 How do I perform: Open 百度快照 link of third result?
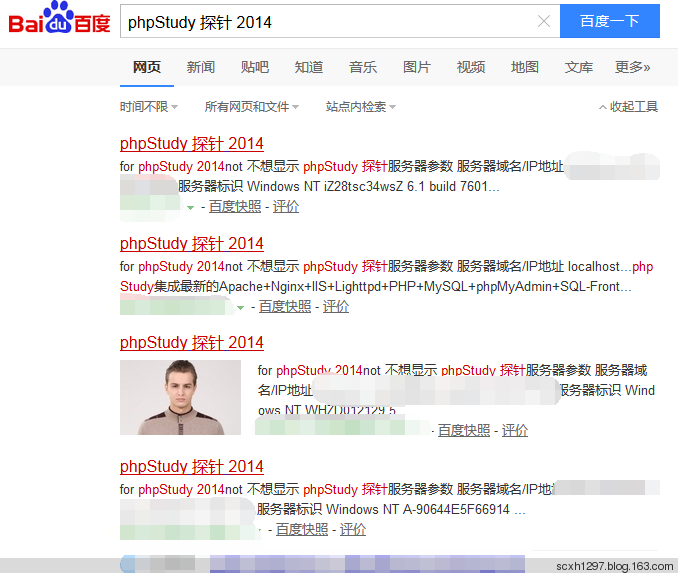click(x=464, y=430)
